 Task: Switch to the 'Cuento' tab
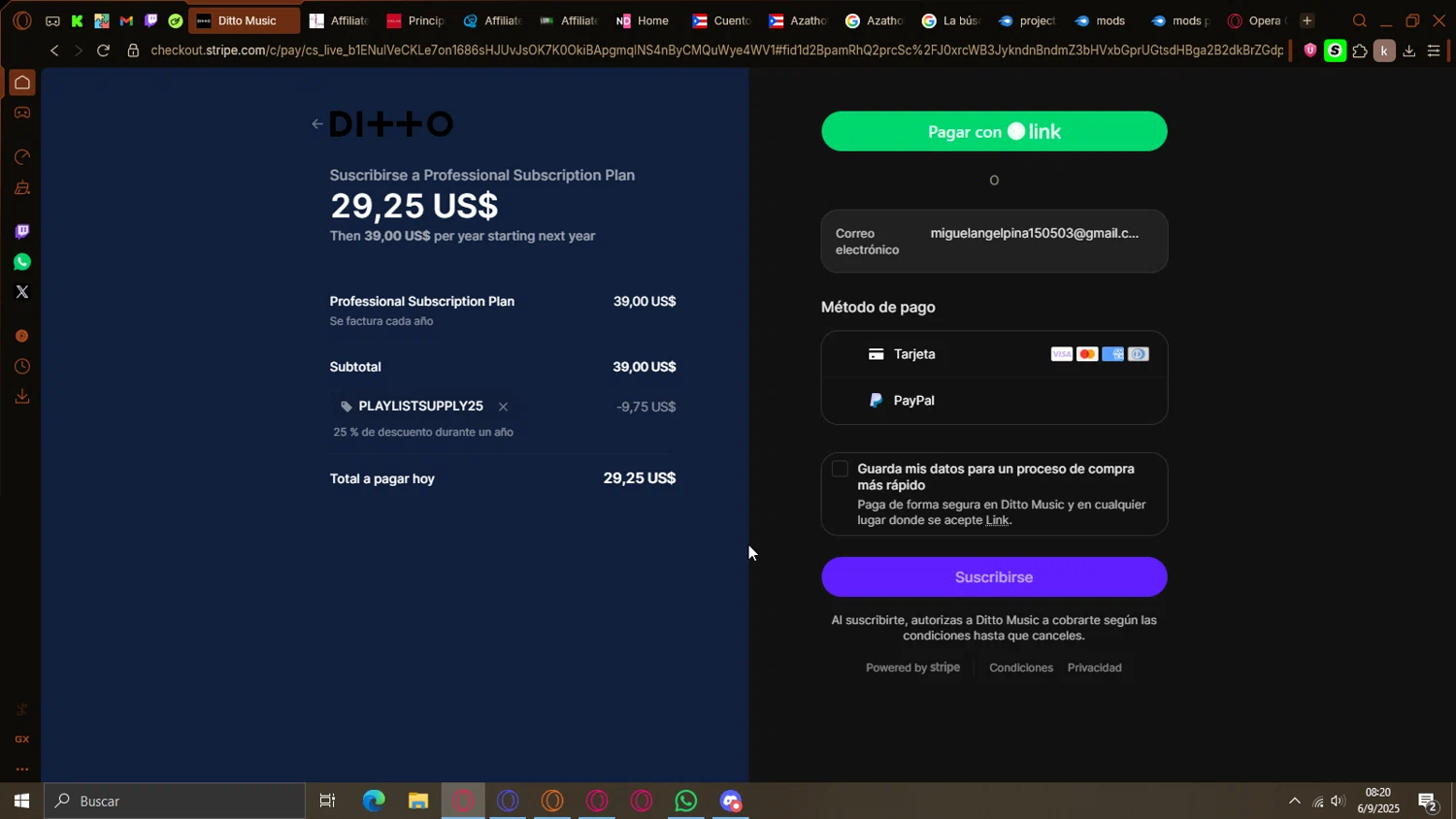click(x=721, y=20)
